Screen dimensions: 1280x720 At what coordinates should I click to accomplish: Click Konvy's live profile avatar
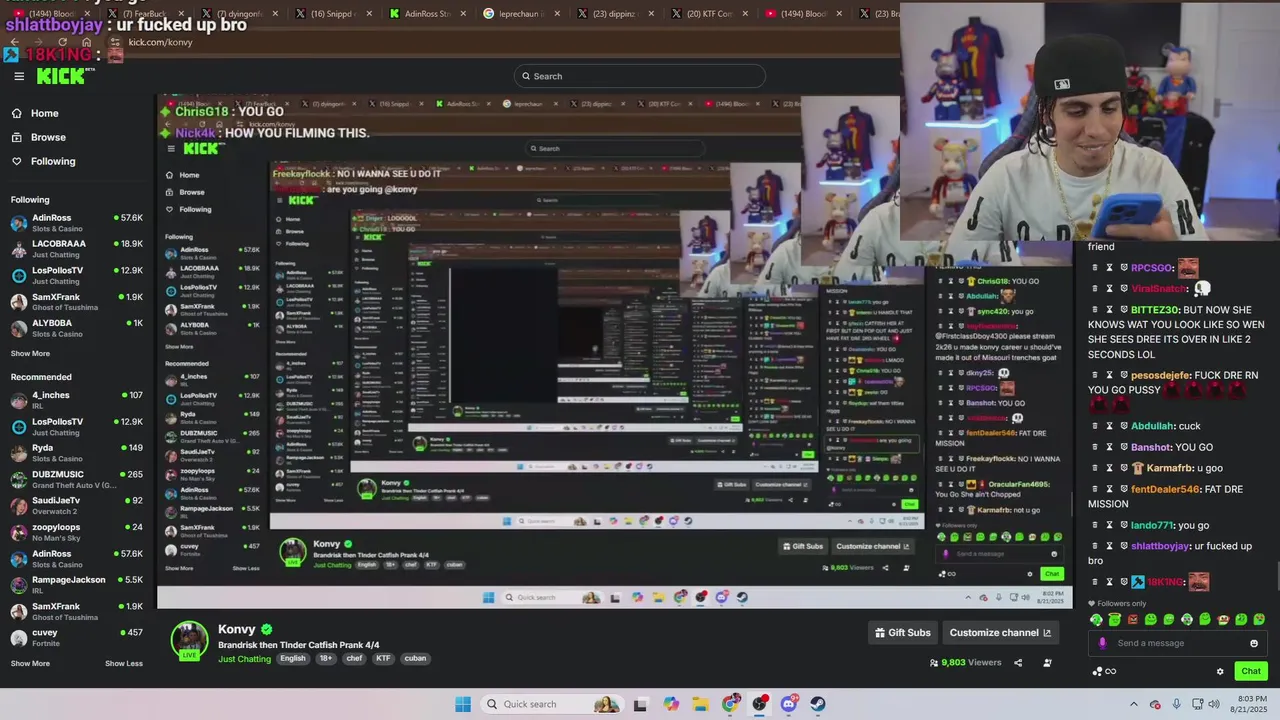(x=189, y=641)
